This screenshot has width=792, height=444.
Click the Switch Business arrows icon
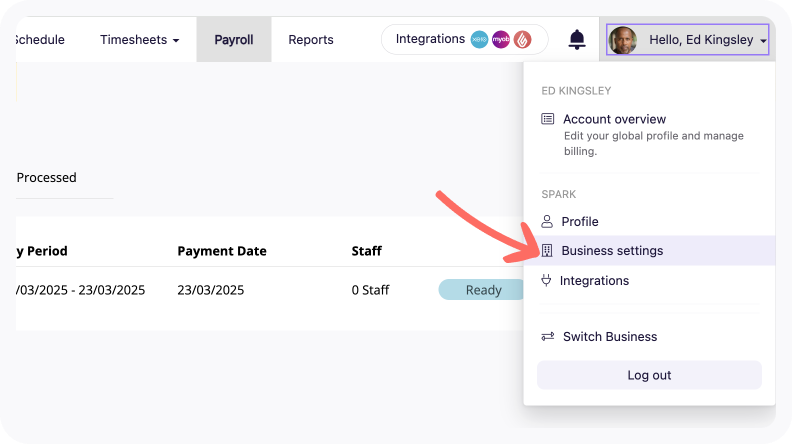tap(548, 336)
